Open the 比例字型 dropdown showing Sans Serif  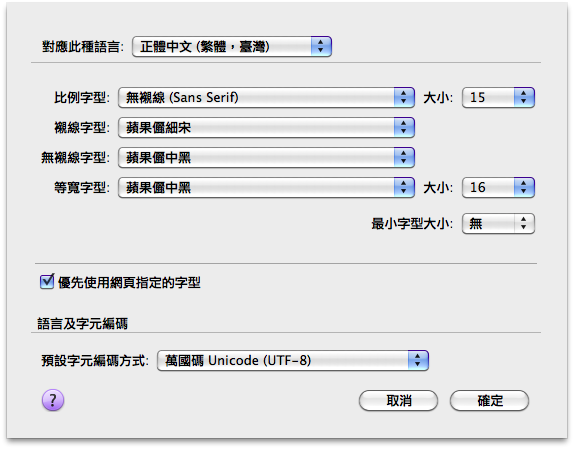[266, 97]
